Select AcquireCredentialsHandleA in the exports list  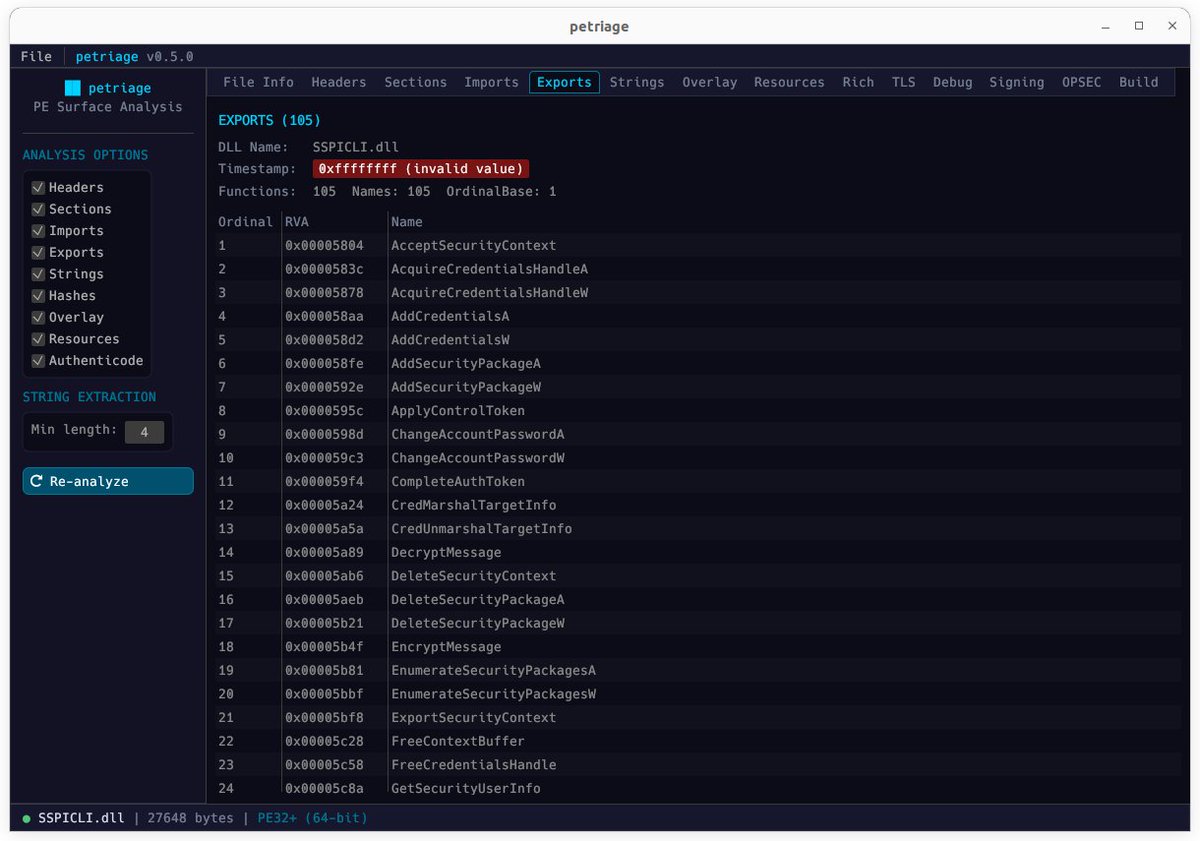pos(697,269)
